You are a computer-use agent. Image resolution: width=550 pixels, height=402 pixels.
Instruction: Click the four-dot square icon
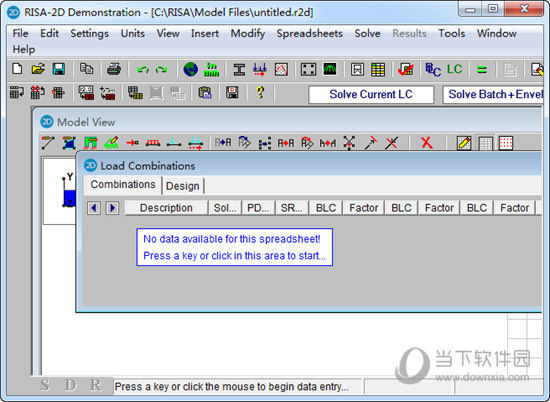click(308, 69)
